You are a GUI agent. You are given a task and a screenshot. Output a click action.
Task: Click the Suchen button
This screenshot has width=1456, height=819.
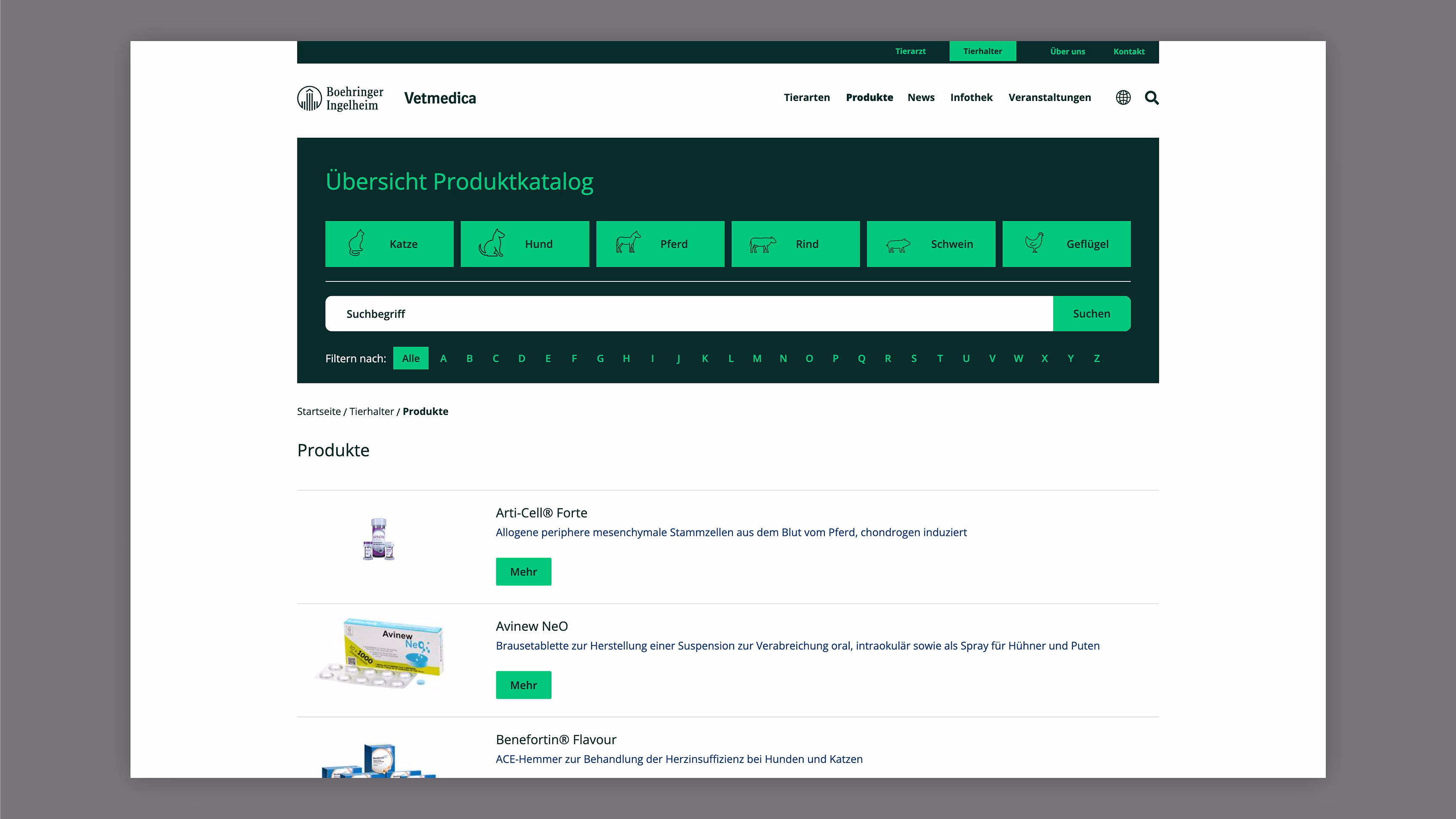[1092, 314]
